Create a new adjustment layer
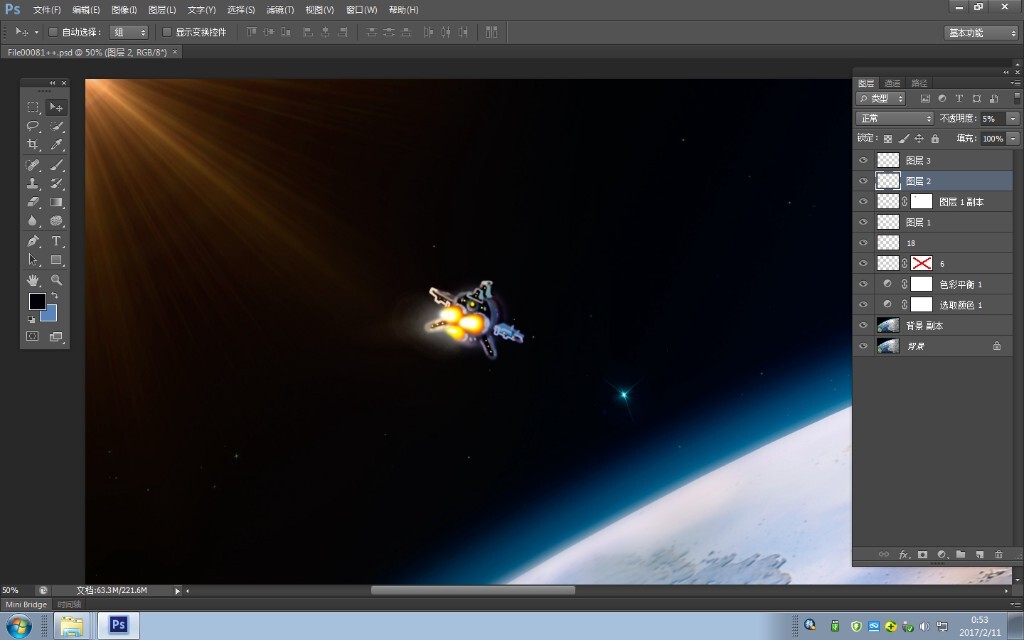 click(x=942, y=554)
